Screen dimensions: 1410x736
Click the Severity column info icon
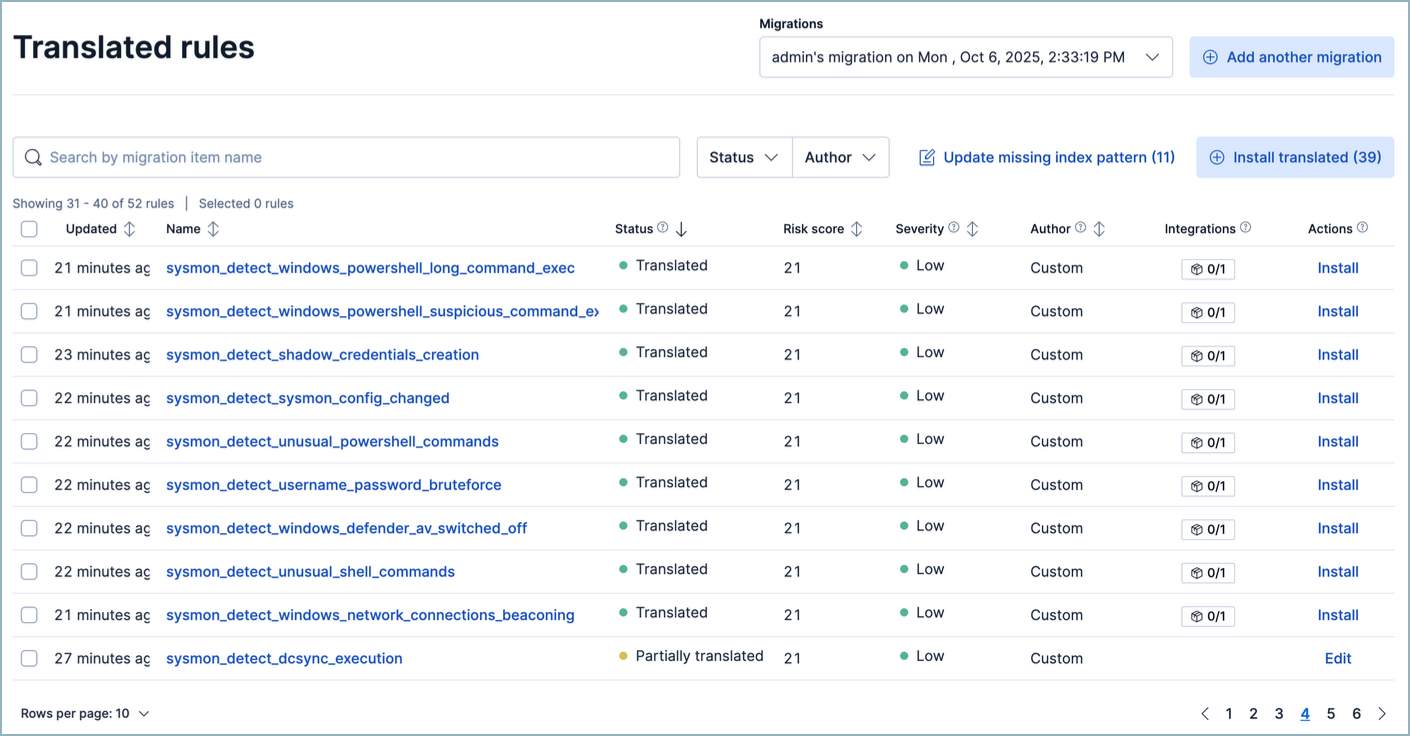point(953,228)
